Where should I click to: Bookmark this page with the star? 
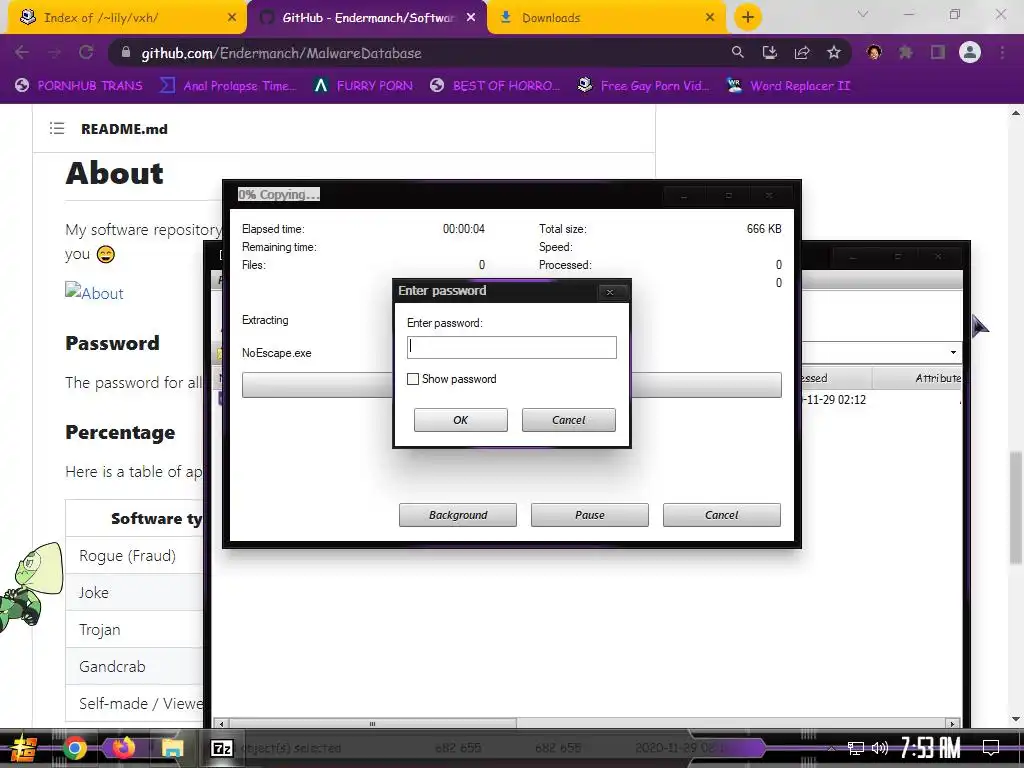[x=834, y=52]
